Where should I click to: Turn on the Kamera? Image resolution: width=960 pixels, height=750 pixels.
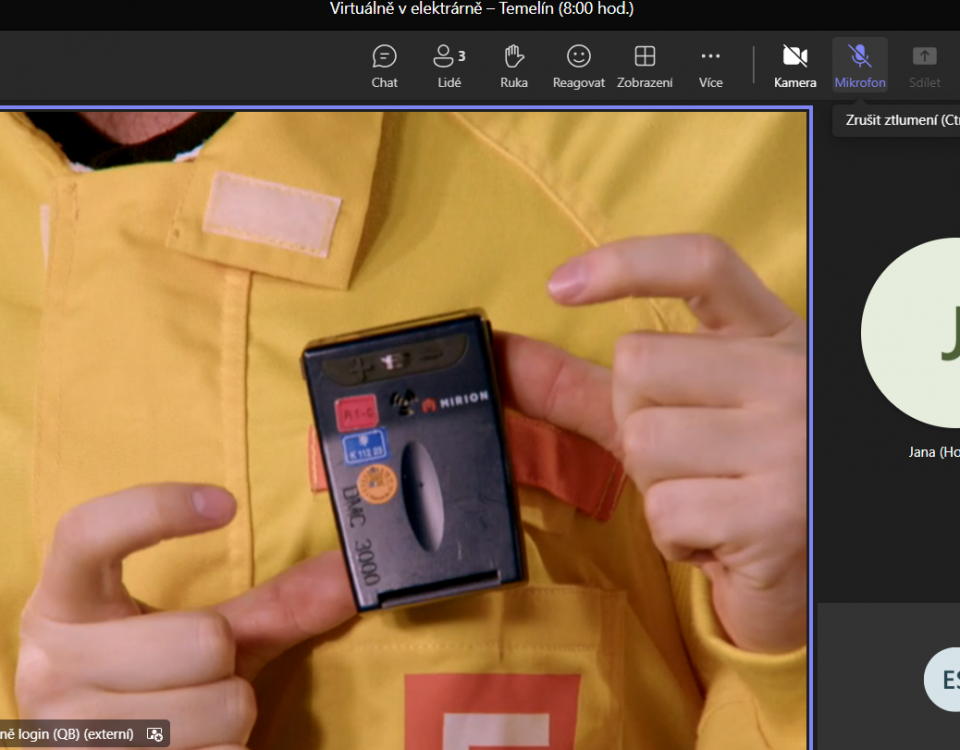pyautogui.click(x=795, y=66)
